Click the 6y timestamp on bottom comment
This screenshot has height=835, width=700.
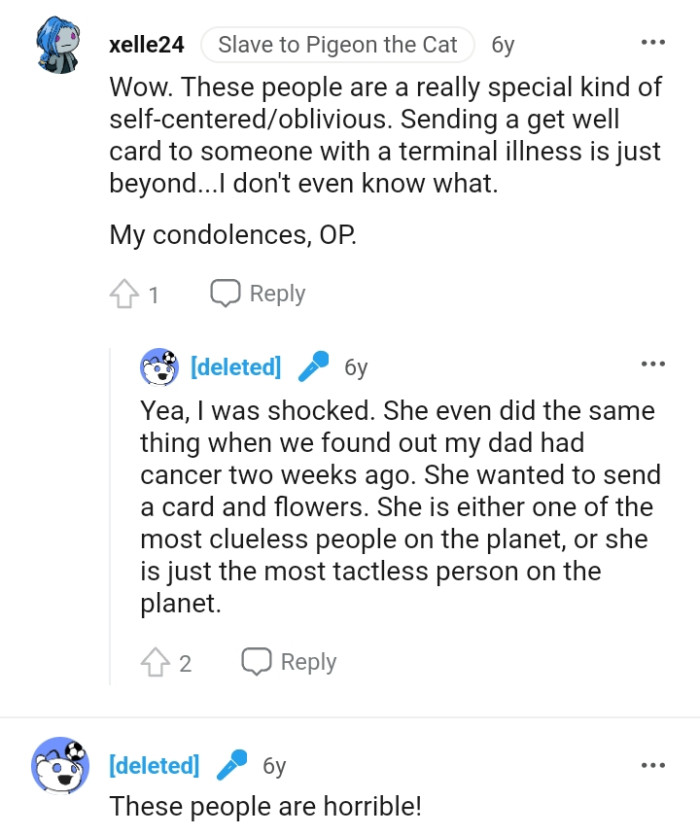(274, 766)
